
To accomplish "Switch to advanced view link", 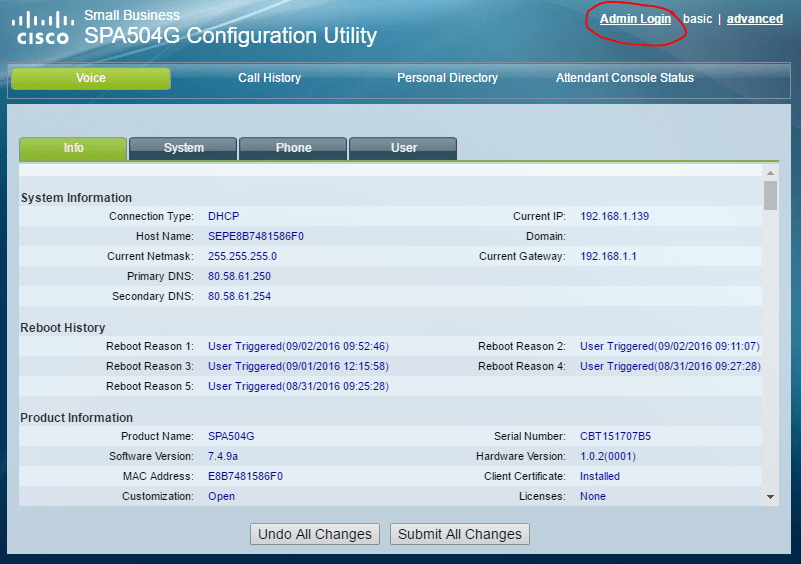I will click(755, 19).
